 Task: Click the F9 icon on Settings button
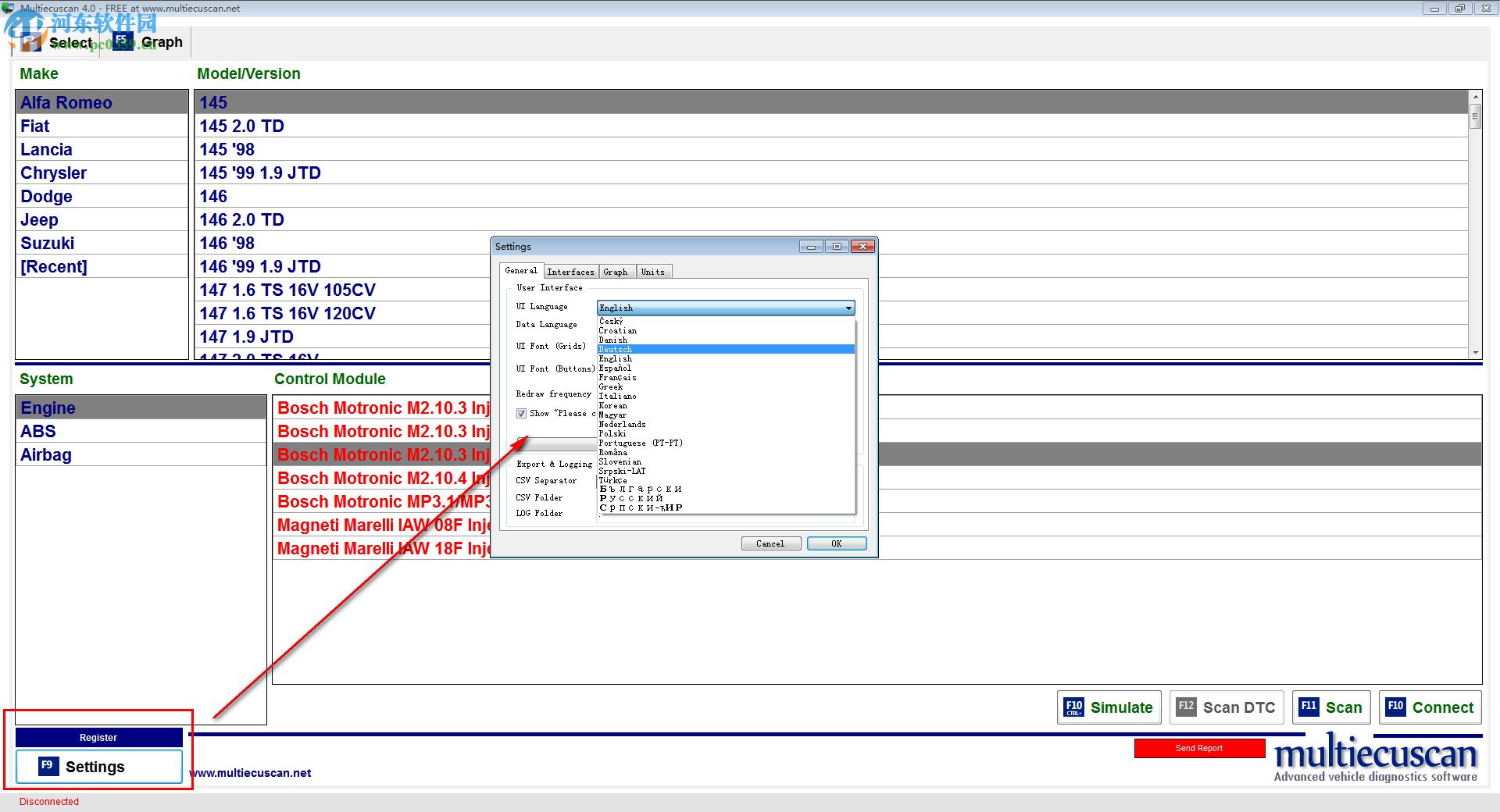coord(48,766)
